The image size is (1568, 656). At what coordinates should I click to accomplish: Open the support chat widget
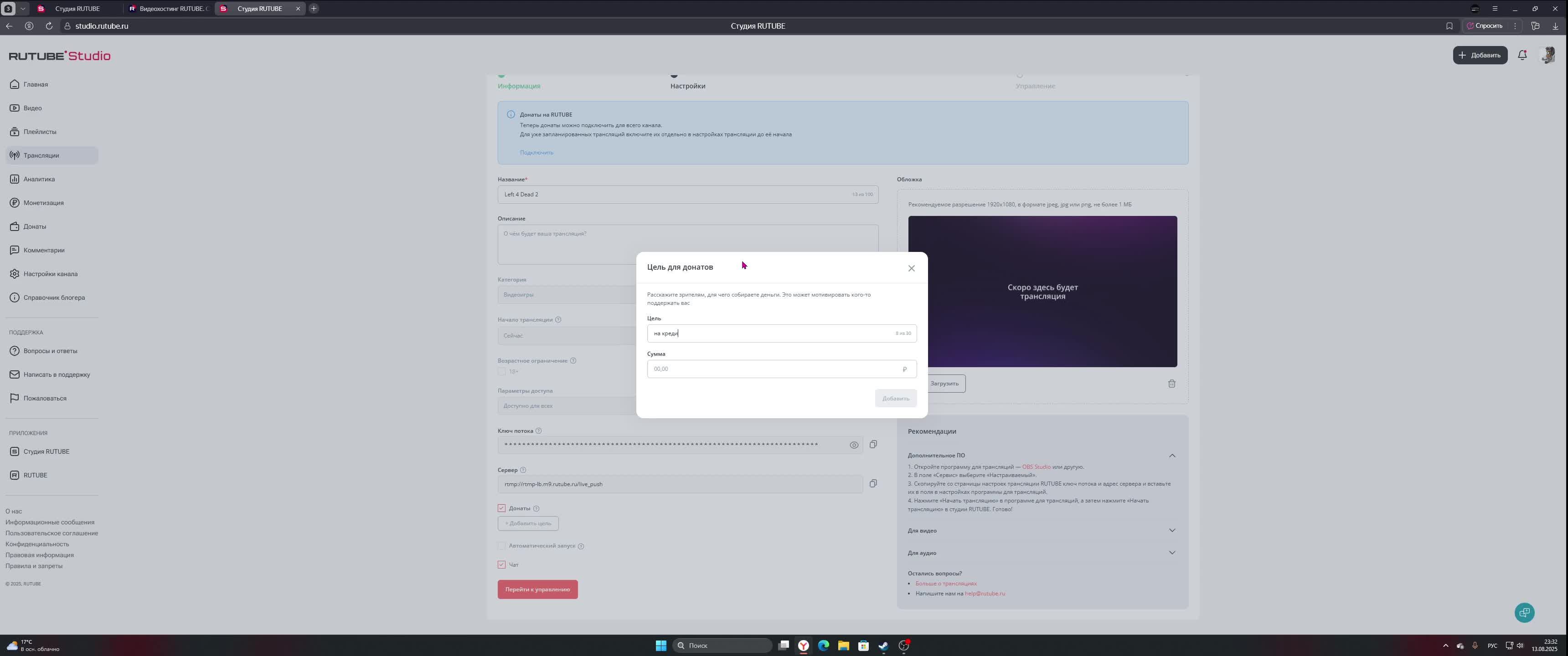pyautogui.click(x=1524, y=613)
